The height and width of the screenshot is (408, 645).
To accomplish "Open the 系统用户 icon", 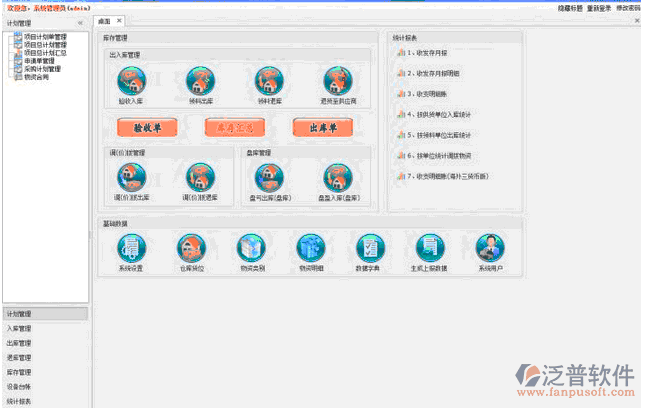I will (x=490, y=248).
